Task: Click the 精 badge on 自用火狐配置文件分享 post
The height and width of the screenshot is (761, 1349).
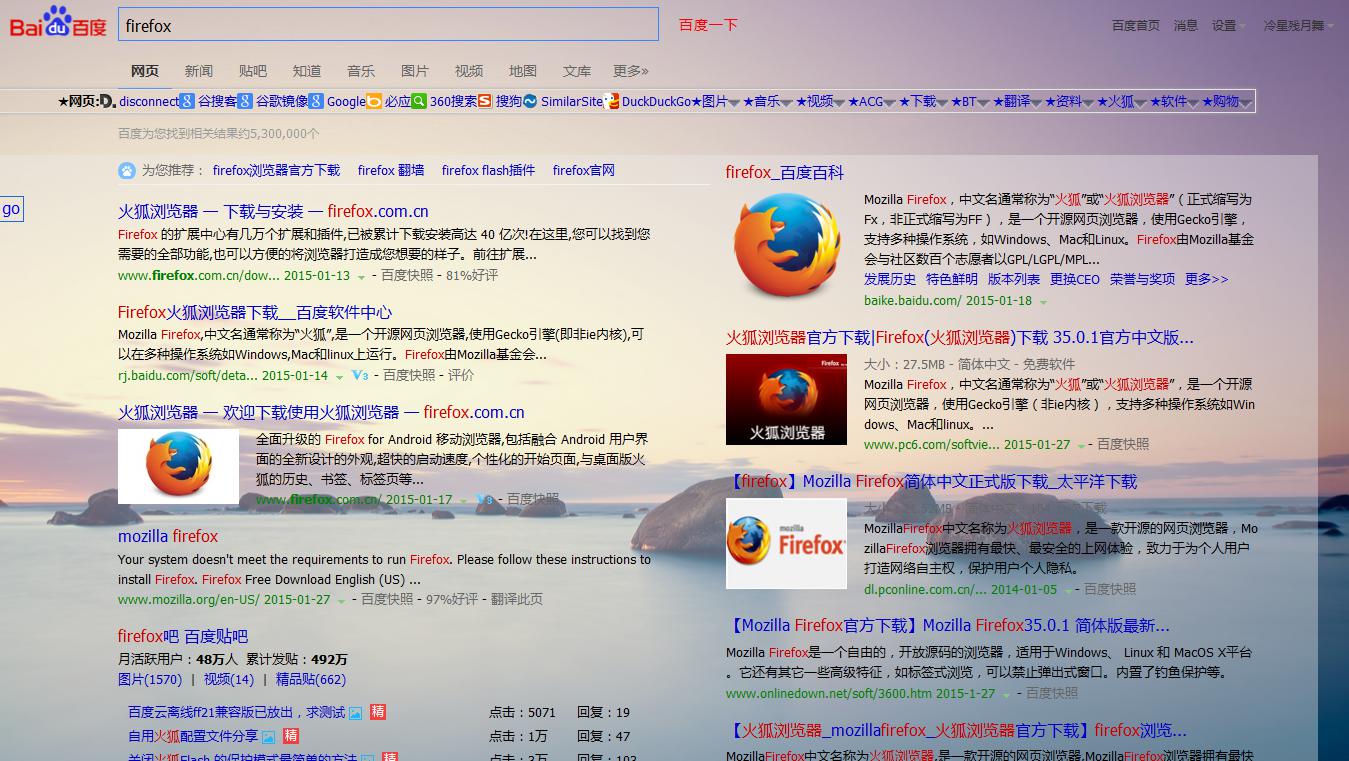Action: click(291, 736)
